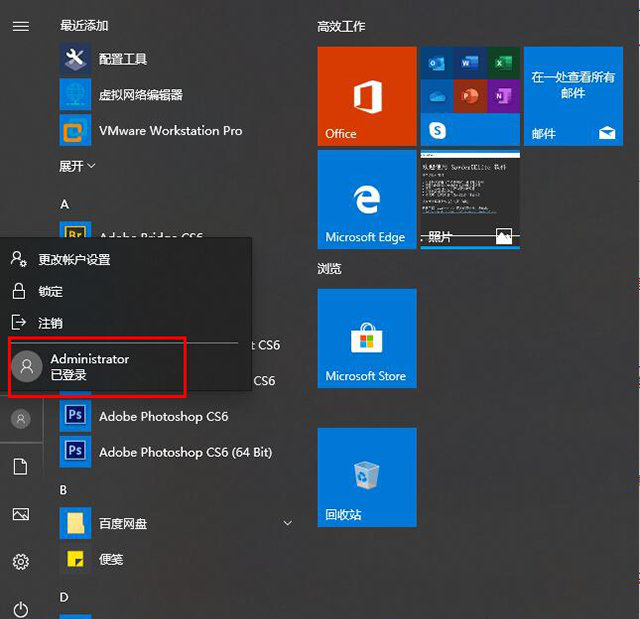Select 更改帐户设置 from the account menu
Screen dimensions: 640x619
(x=74, y=260)
